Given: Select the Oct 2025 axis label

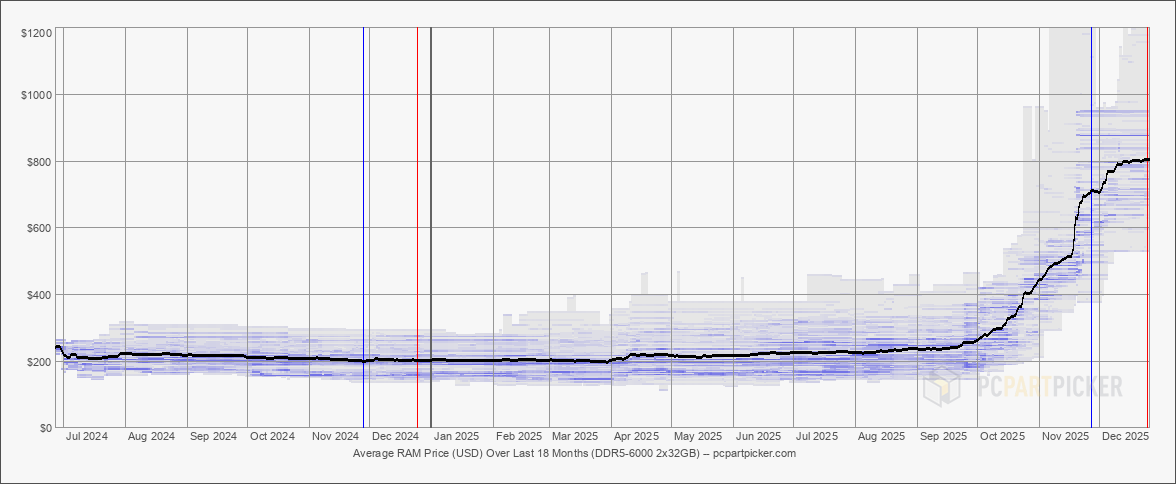Looking at the screenshot, I should click(x=1003, y=436).
